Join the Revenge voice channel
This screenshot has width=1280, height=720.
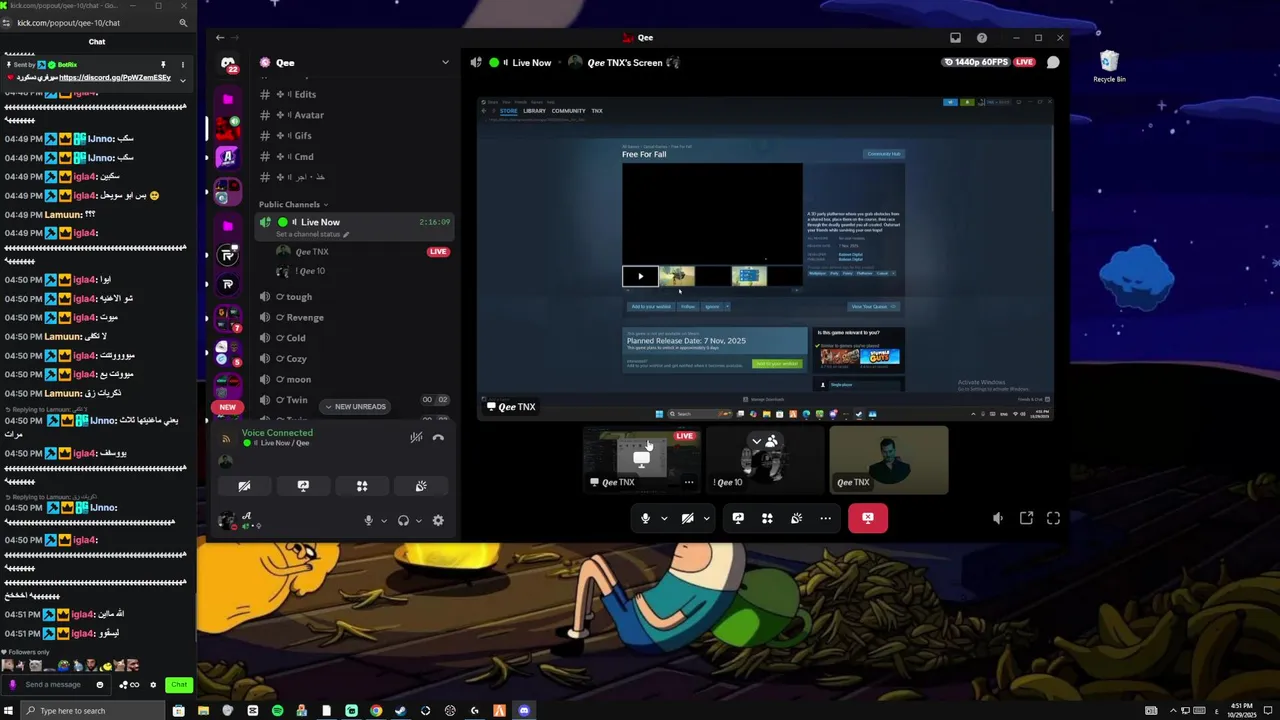354,317
